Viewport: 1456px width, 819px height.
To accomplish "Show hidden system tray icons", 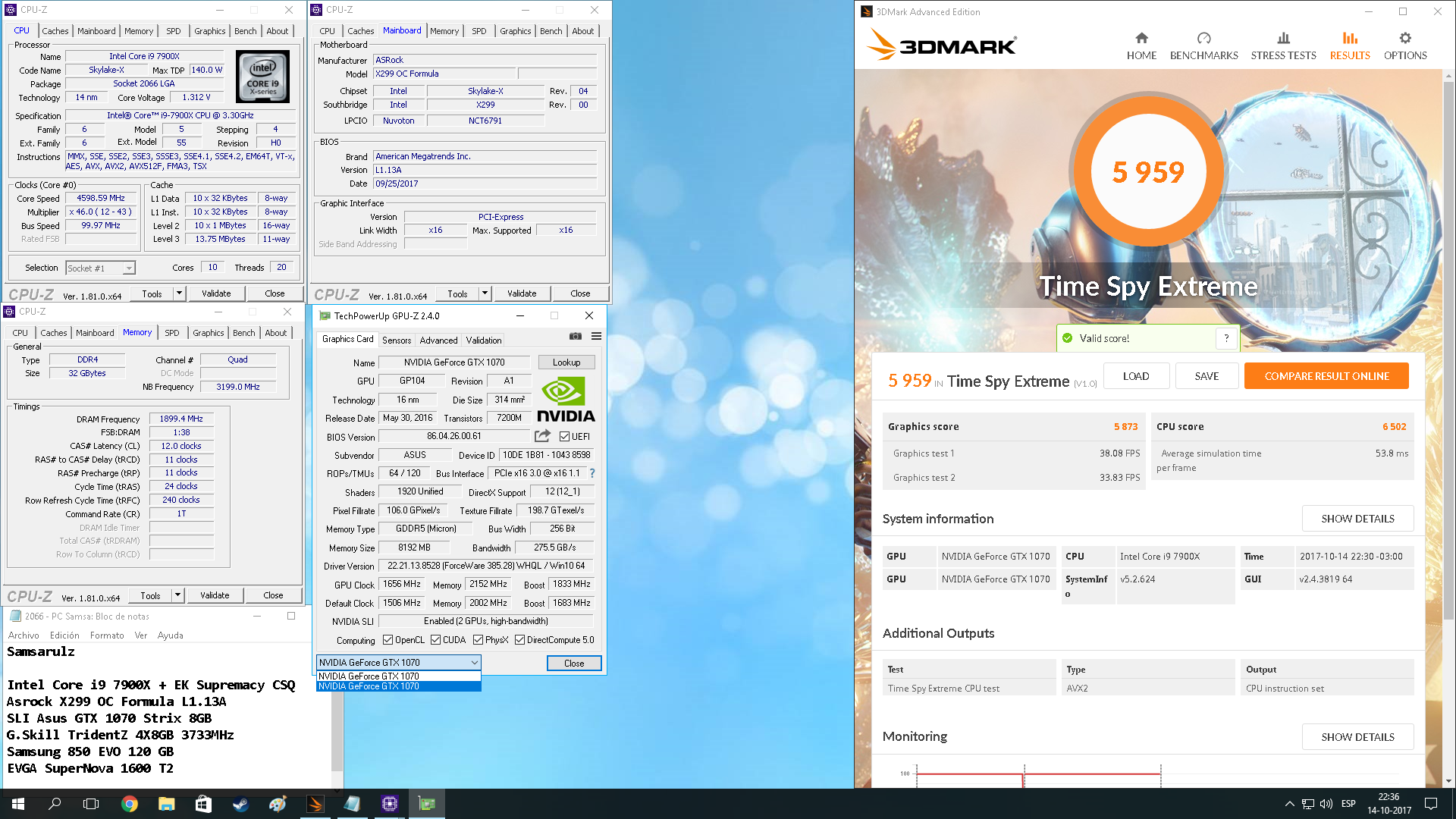I will point(1289,804).
